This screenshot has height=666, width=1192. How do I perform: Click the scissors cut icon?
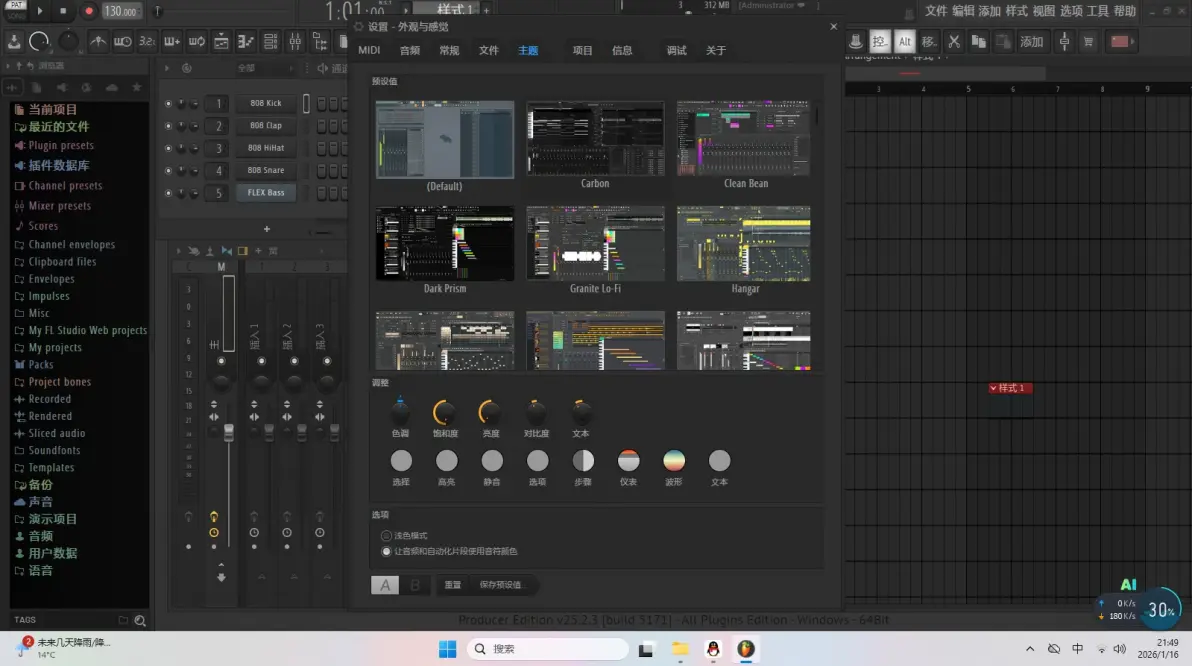(953, 42)
